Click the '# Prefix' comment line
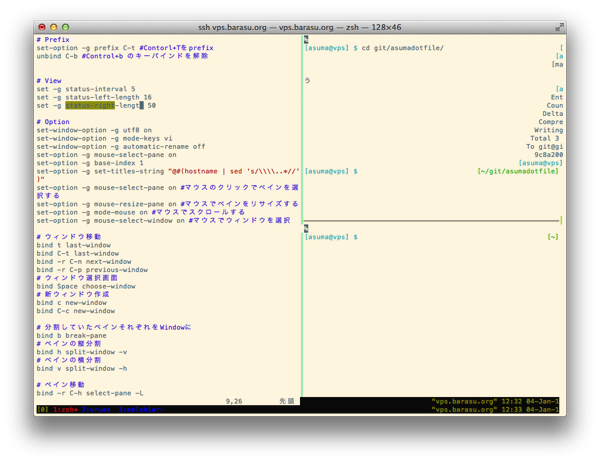The width and height of the screenshot is (600, 463). click(x=53, y=39)
